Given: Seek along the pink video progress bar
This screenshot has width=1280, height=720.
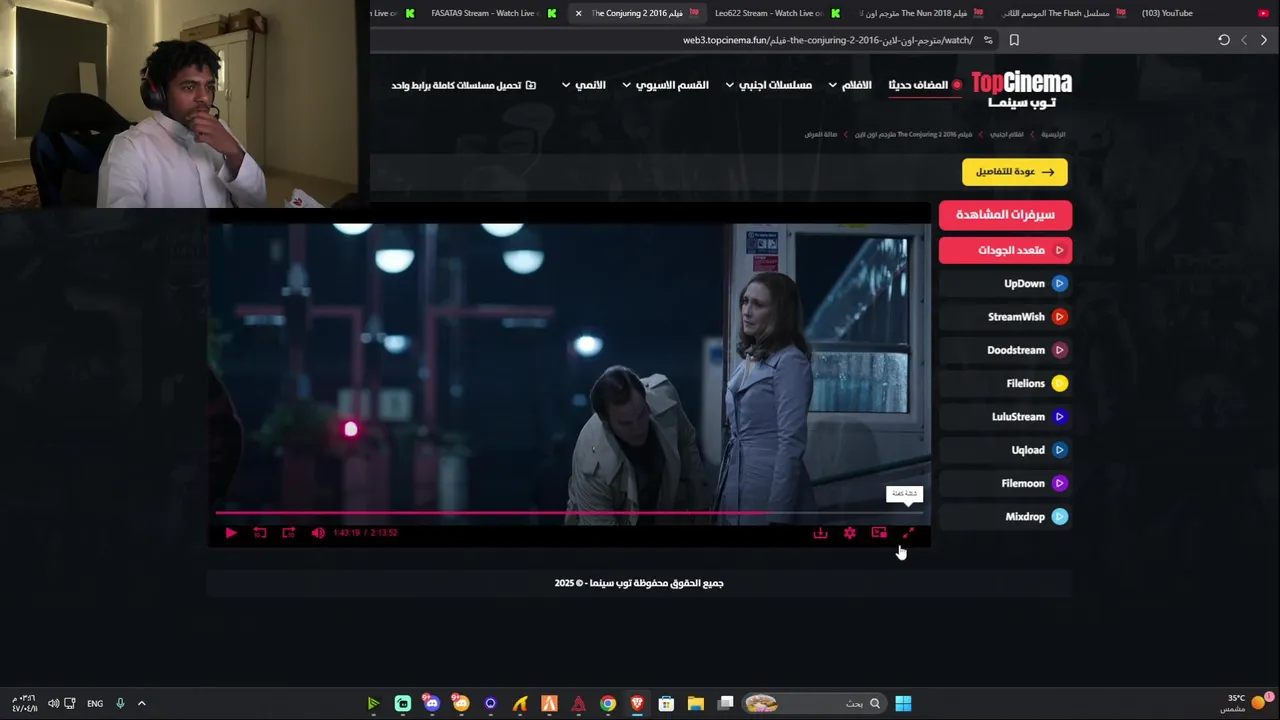Looking at the screenshot, I should (570, 513).
